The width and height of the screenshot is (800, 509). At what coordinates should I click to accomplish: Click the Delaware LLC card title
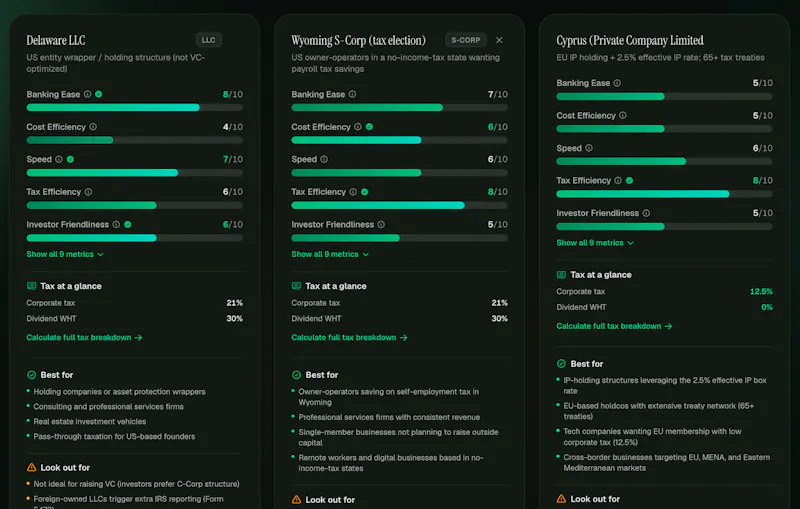[x=56, y=40]
